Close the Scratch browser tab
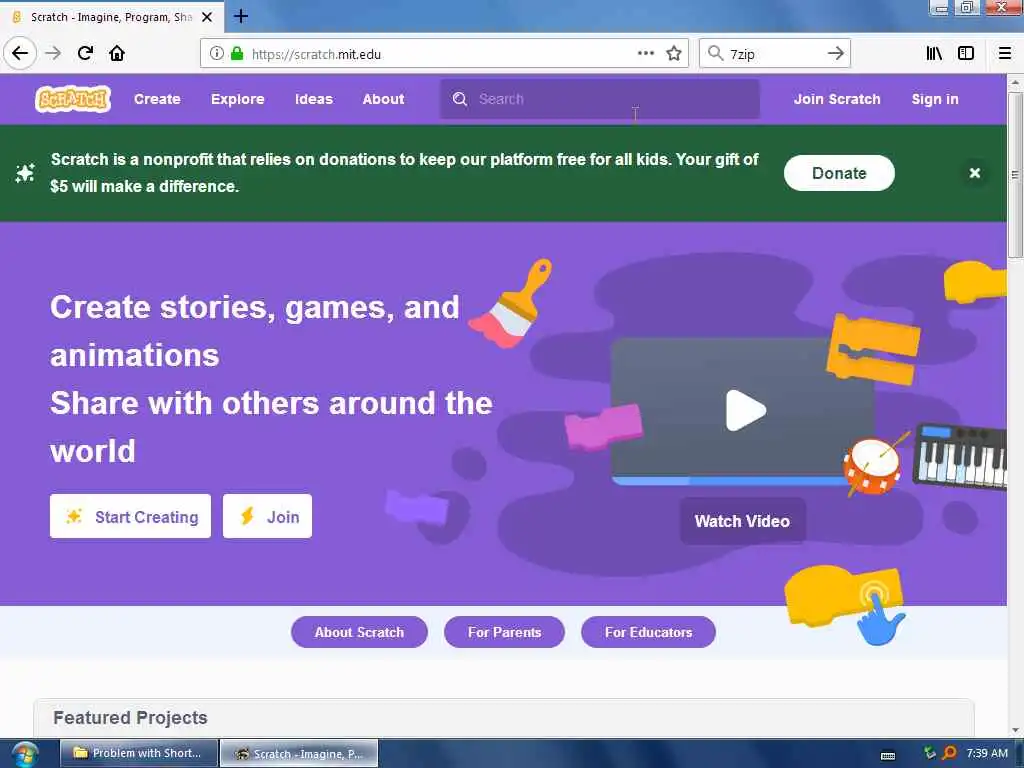This screenshot has height=768, width=1024. [207, 17]
